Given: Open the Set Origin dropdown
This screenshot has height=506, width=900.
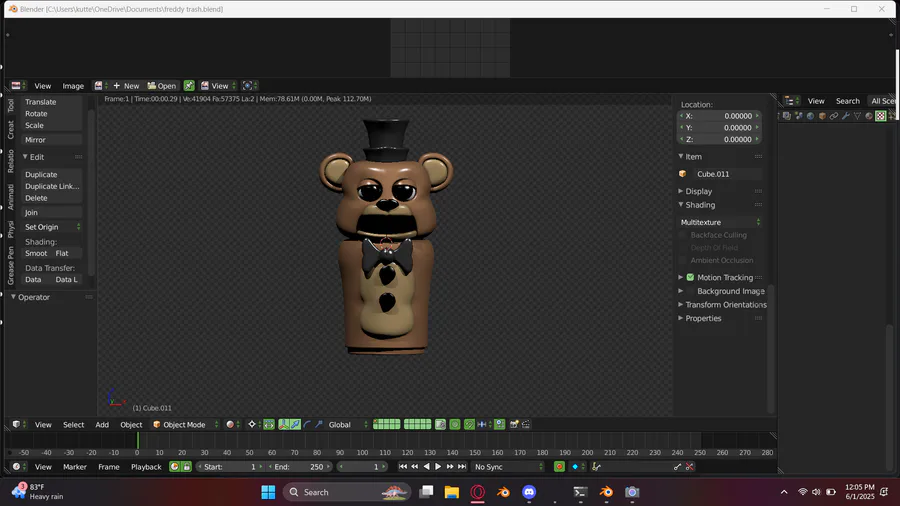Looking at the screenshot, I should [x=52, y=227].
